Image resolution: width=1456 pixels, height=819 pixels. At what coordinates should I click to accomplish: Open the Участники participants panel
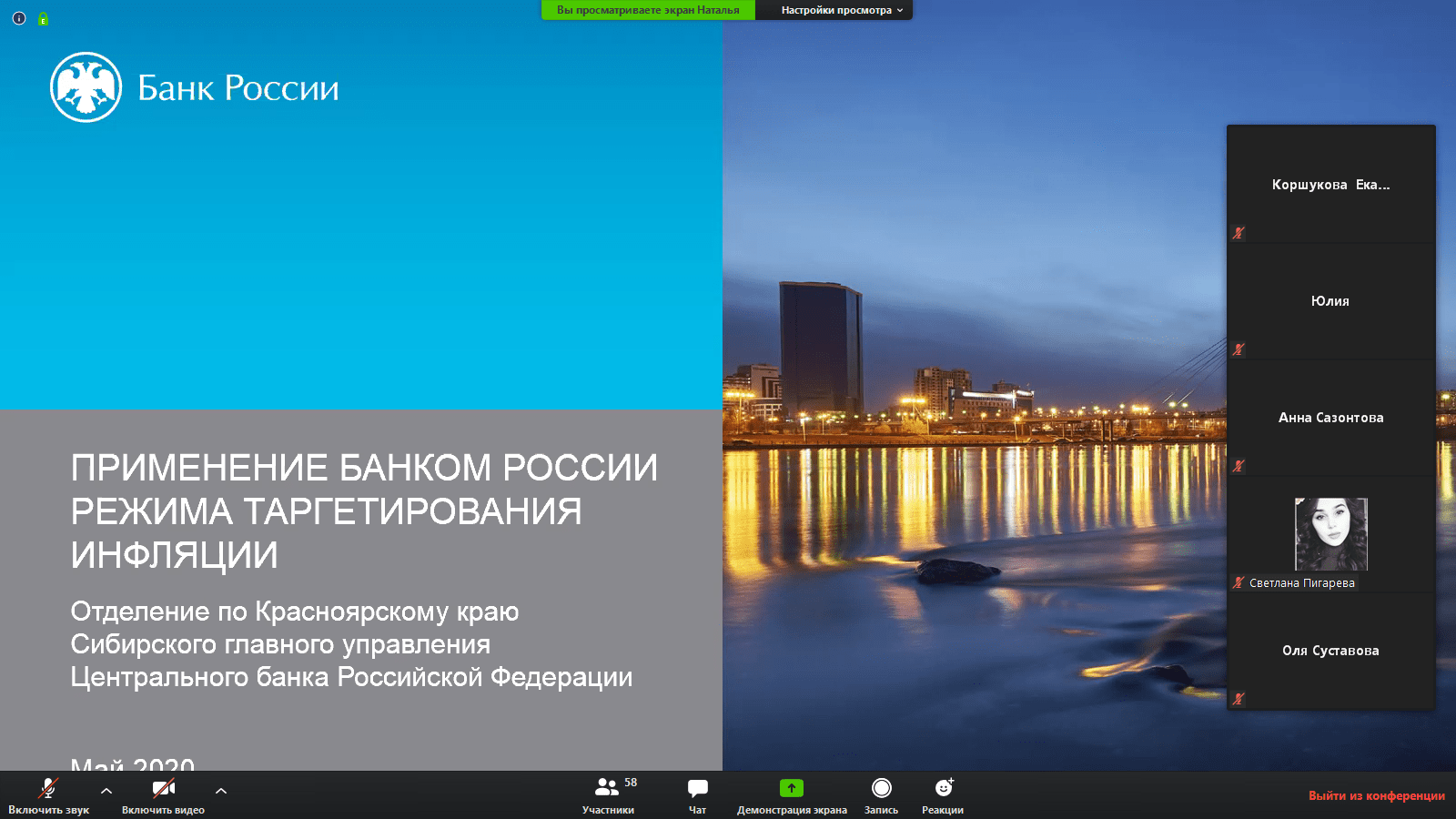[609, 795]
